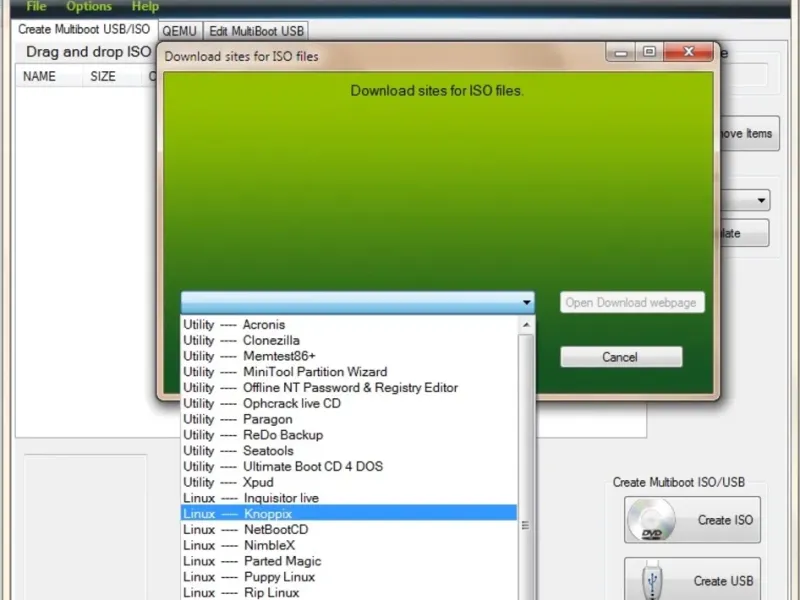Collapse the ISO sites dropdown arrow
The image size is (800, 600).
(527, 303)
